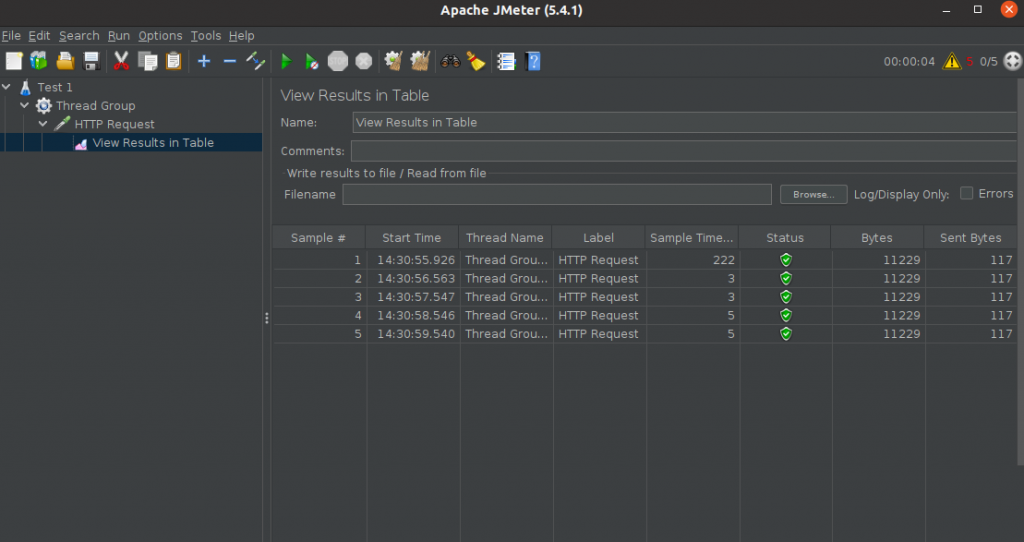The width and height of the screenshot is (1024, 542).
Task: Click the Filename input field
Action: 557,195
